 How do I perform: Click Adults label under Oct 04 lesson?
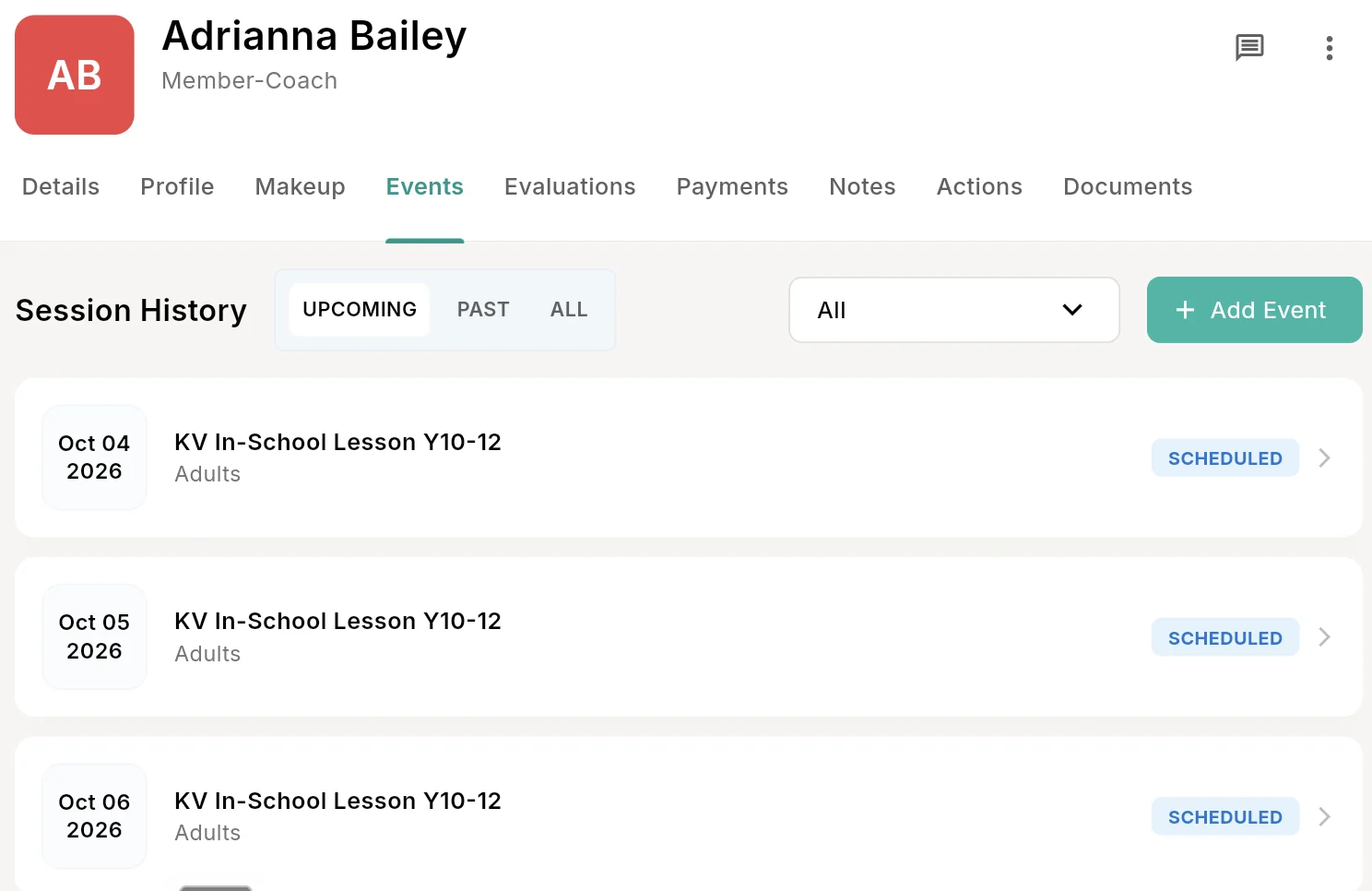pos(207,474)
